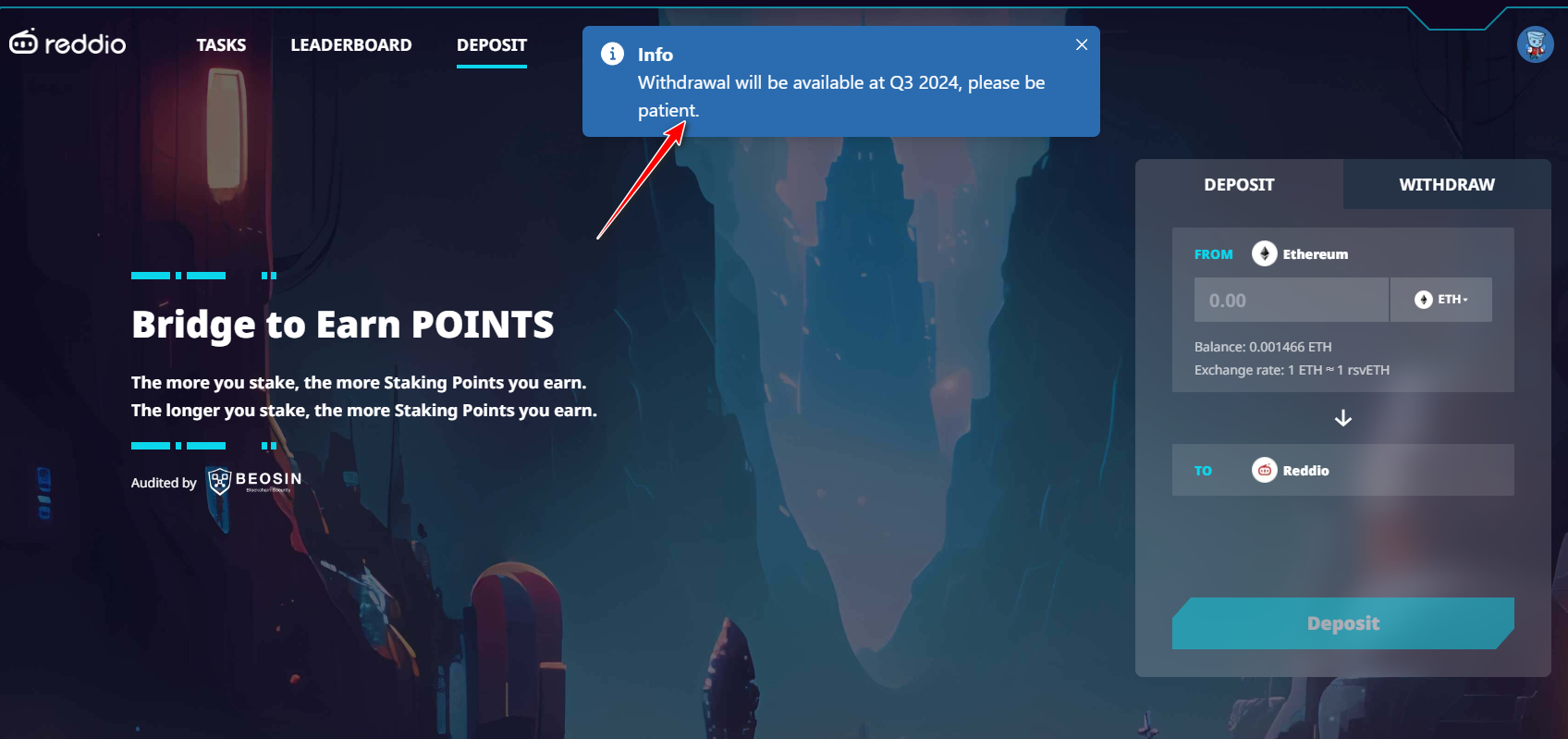
Task: Open the user avatar profile icon
Action: click(1535, 43)
